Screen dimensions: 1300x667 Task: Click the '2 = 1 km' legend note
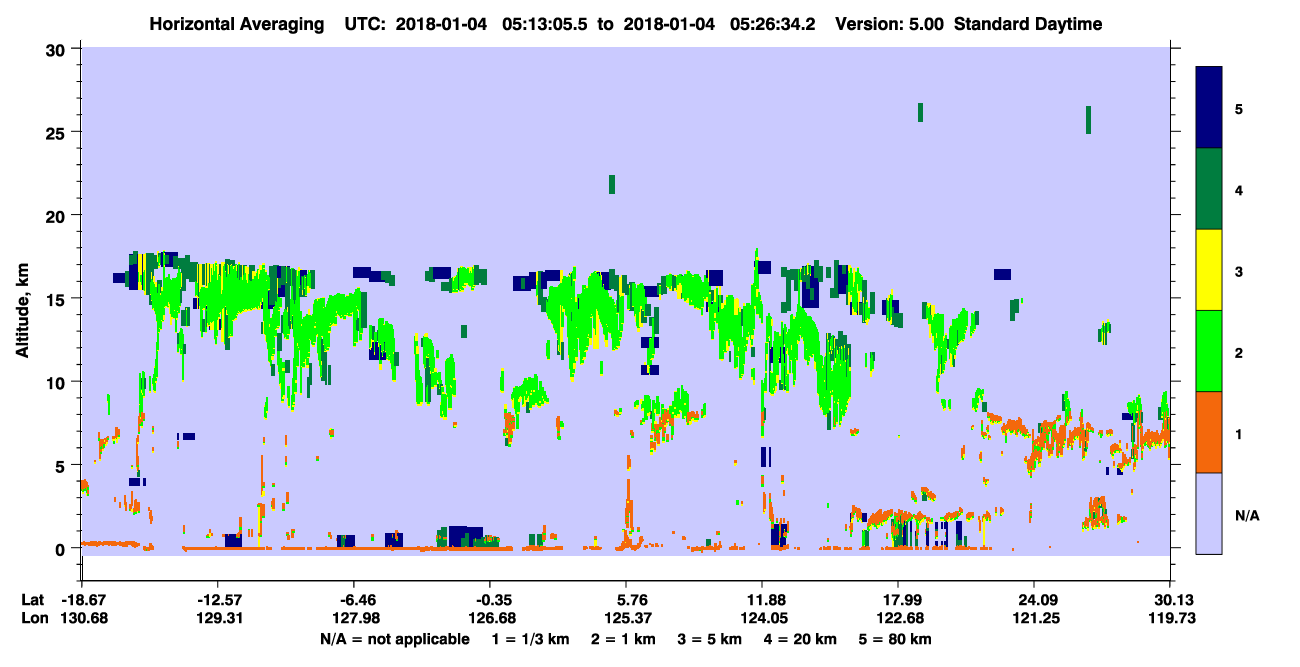[622, 639]
